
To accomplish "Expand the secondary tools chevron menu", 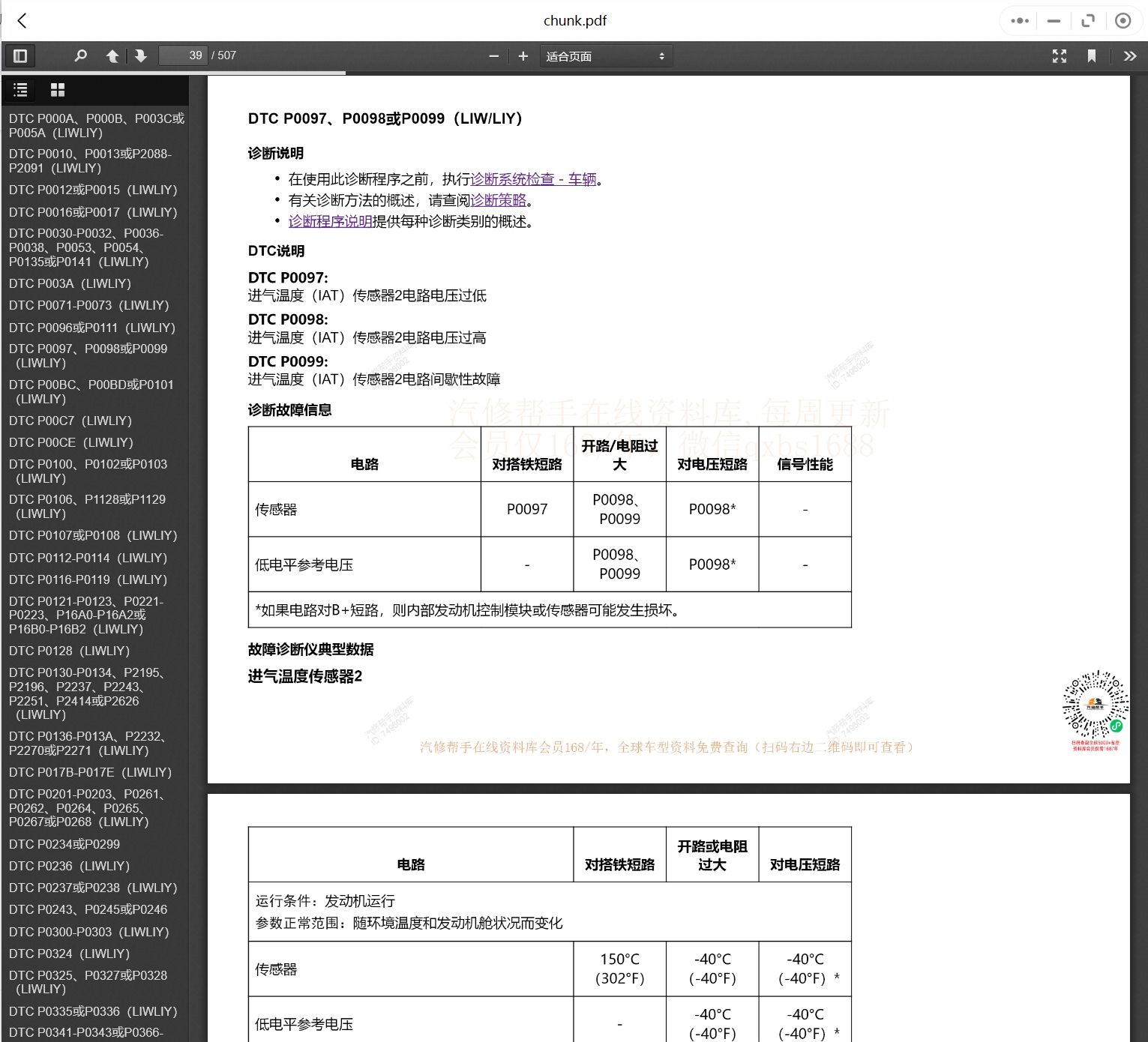I will [x=1129, y=56].
